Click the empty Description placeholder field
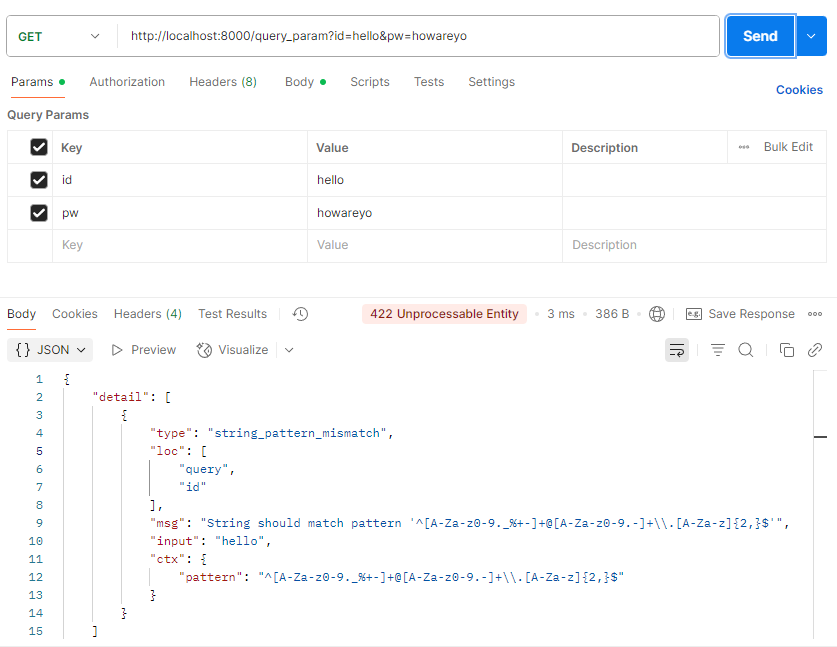This screenshot has width=837, height=647. point(694,245)
